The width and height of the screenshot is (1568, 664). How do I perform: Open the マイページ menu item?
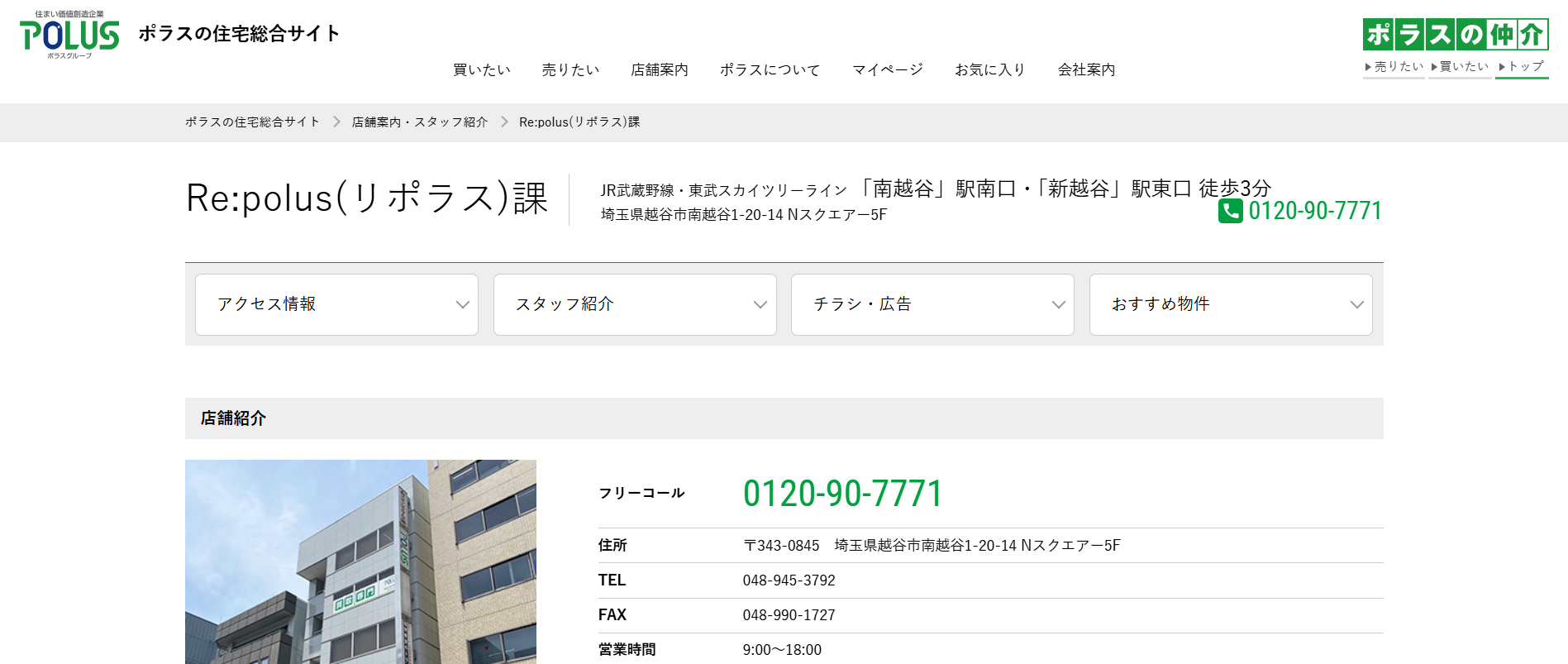[888, 69]
